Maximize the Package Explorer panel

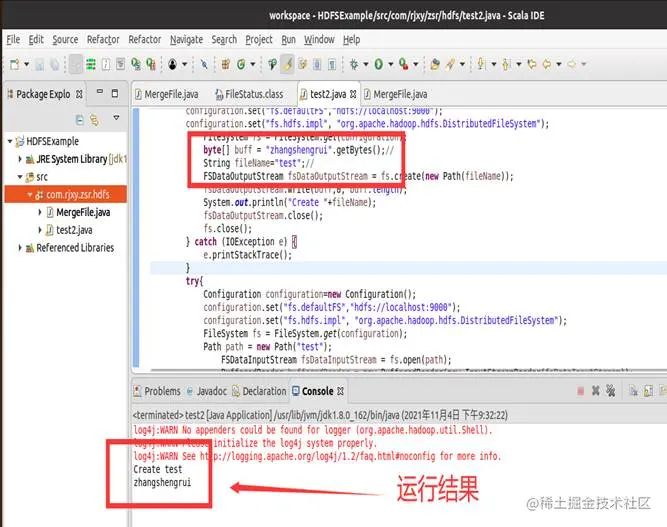(x=114, y=93)
